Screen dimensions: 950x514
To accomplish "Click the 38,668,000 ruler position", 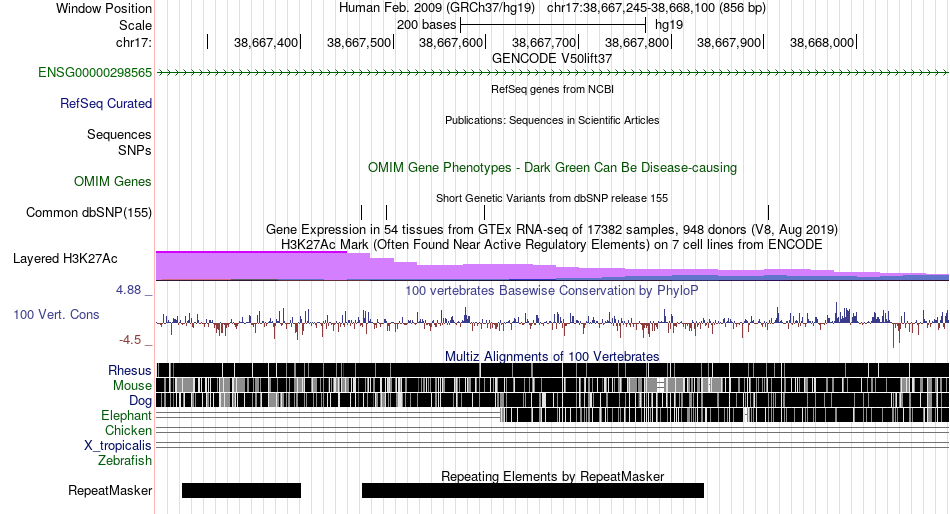I will pos(822,42).
